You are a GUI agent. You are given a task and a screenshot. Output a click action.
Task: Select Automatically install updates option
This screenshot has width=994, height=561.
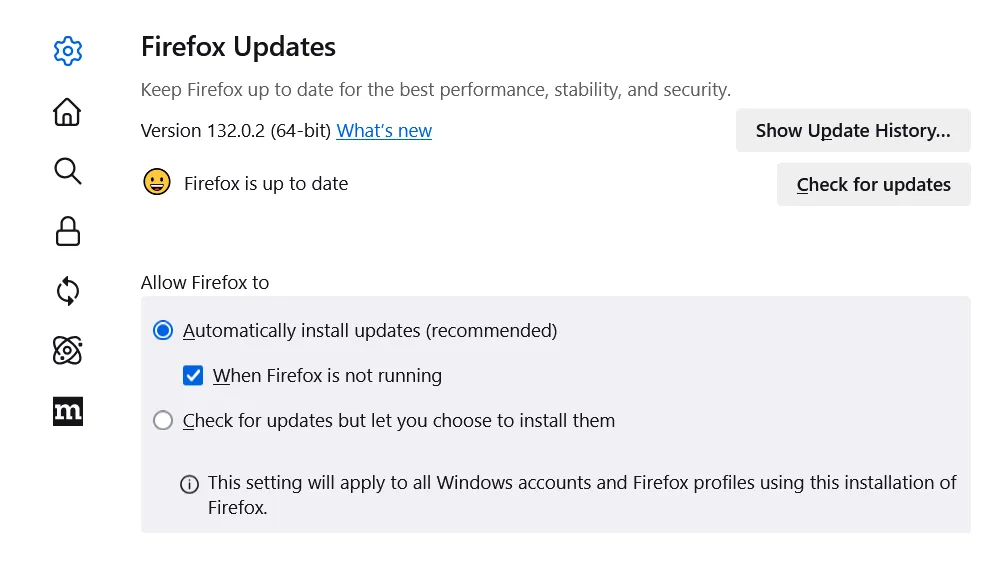[x=163, y=331]
